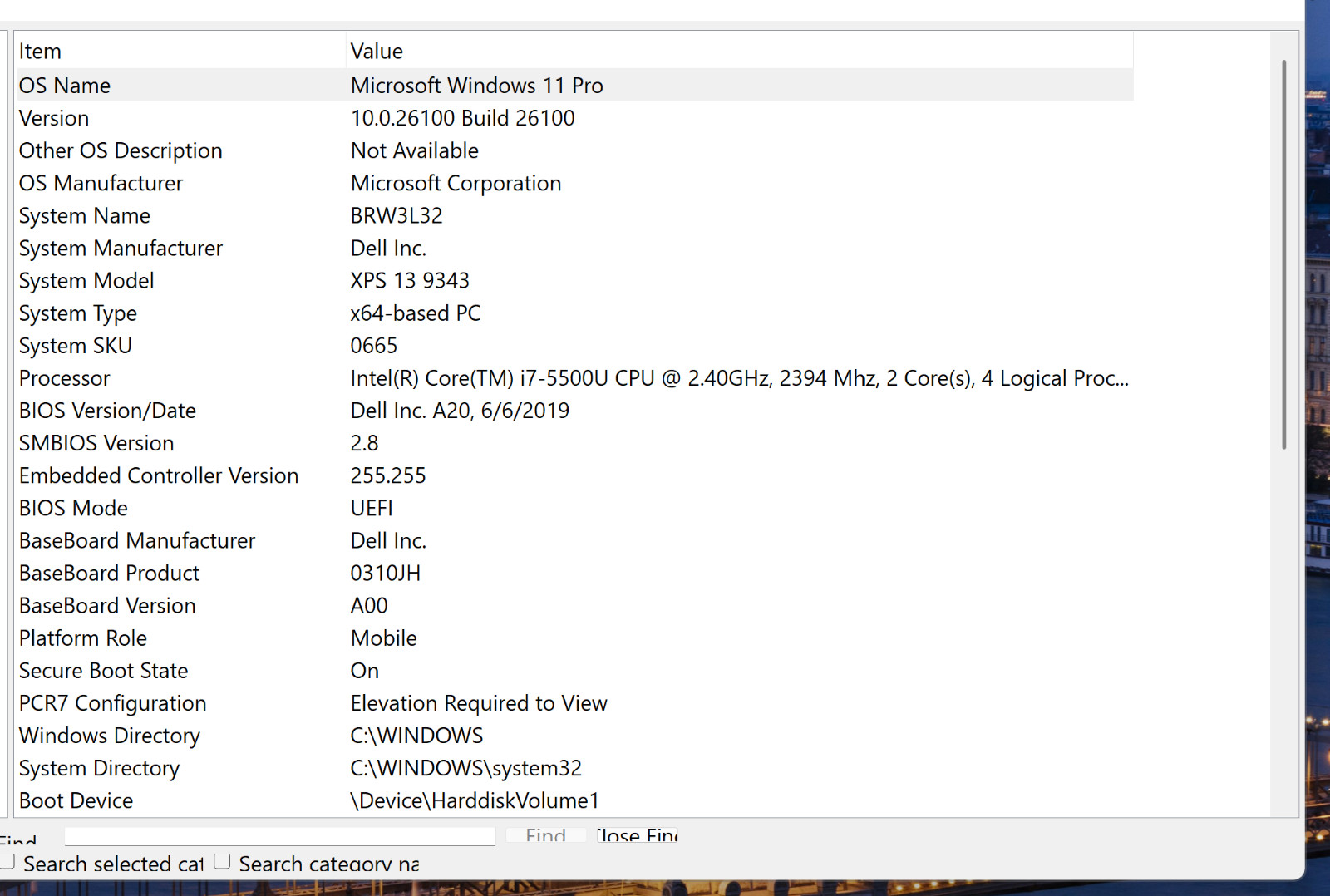This screenshot has width=1330, height=896.
Task: Click the XPS 13 9343 value
Action: pos(410,280)
